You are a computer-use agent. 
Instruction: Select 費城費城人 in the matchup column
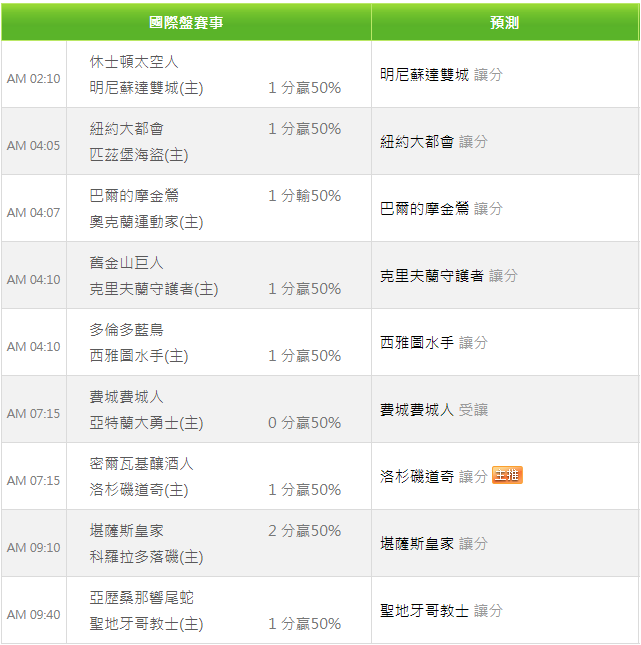coord(127,397)
